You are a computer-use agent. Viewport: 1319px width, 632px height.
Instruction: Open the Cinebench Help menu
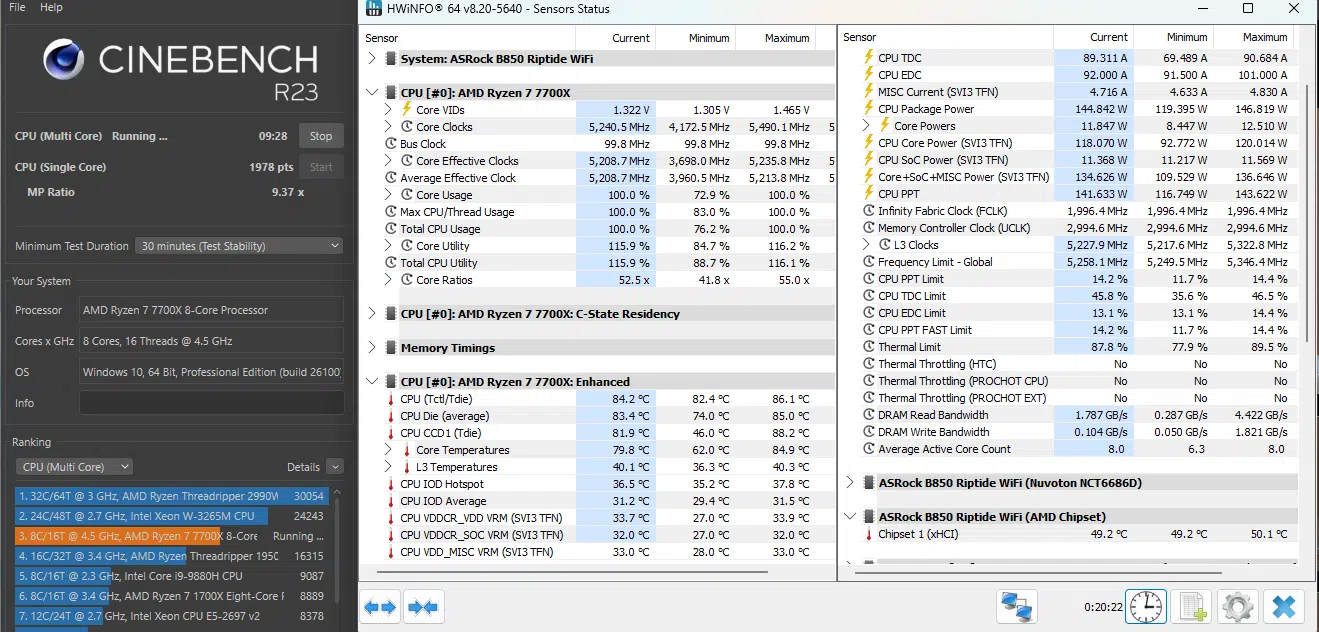click(51, 7)
